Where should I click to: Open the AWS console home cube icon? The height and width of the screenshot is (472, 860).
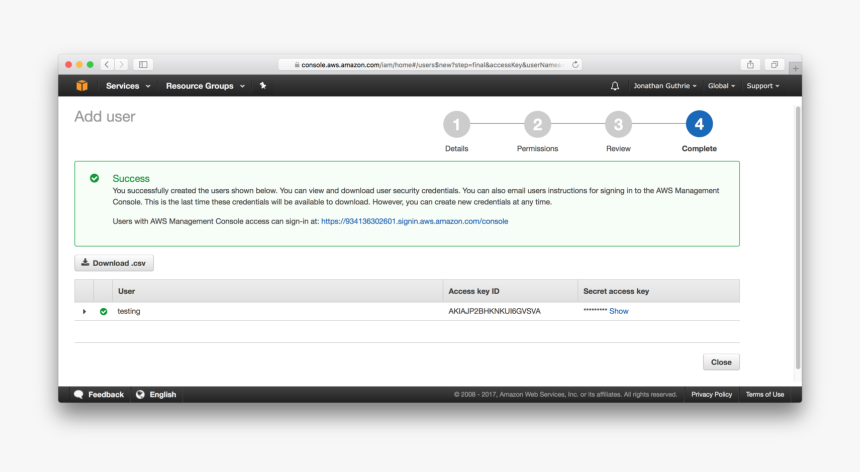tap(82, 86)
